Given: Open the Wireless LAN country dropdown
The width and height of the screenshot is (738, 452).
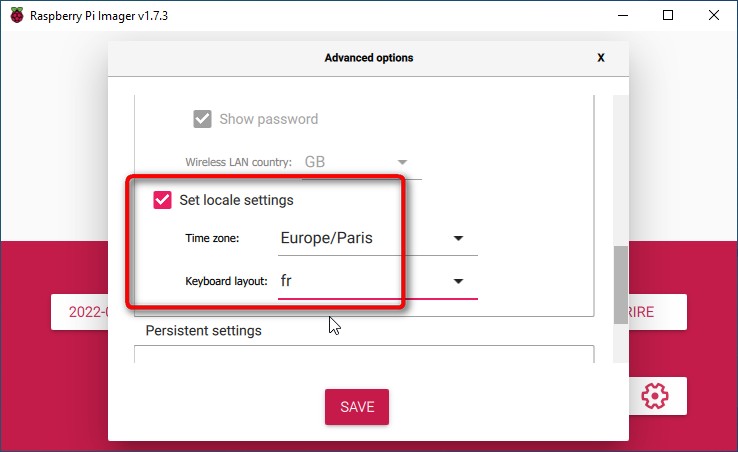Looking at the screenshot, I should pyautogui.click(x=361, y=162).
